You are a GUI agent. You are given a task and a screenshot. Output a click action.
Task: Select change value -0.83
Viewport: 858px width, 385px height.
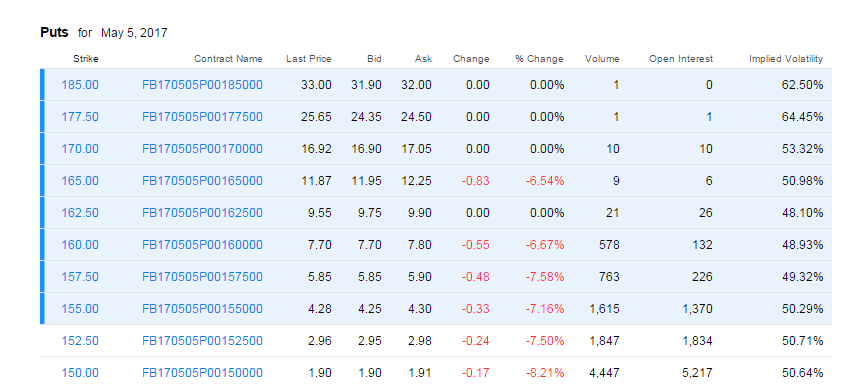[476, 181]
